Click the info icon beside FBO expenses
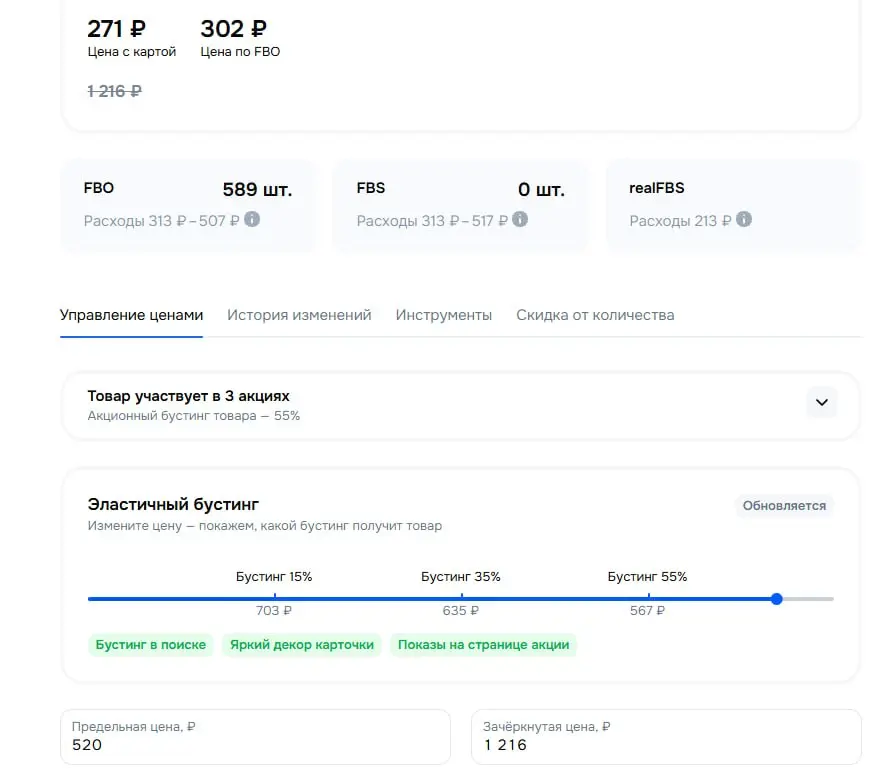Image resolution: width=893 pixels, height=774 pixels. (x=252, y=219)
